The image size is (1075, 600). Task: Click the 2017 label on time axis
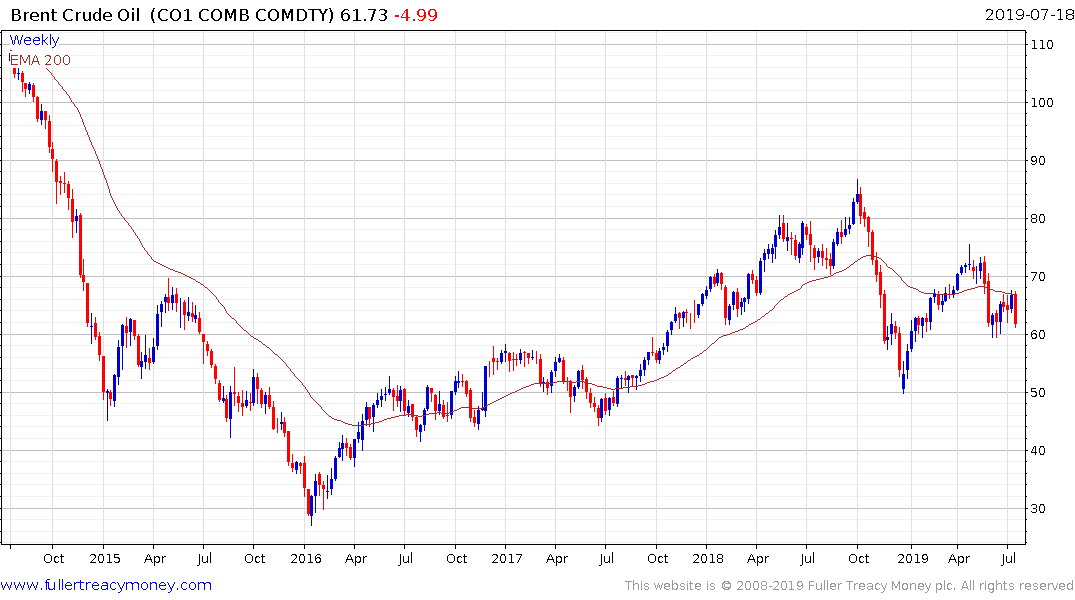click(507, 558)
